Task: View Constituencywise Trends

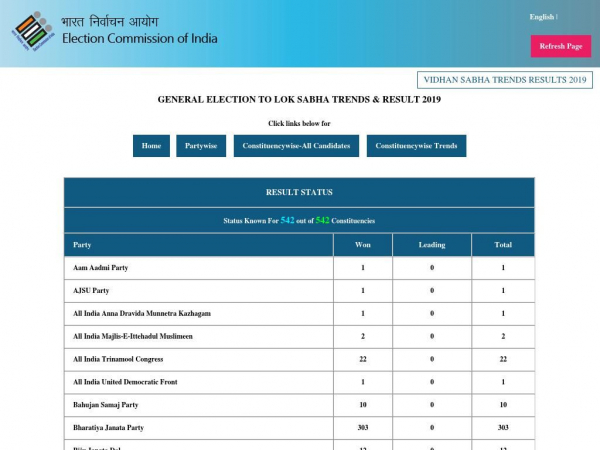Action: [x=416, y=146]
